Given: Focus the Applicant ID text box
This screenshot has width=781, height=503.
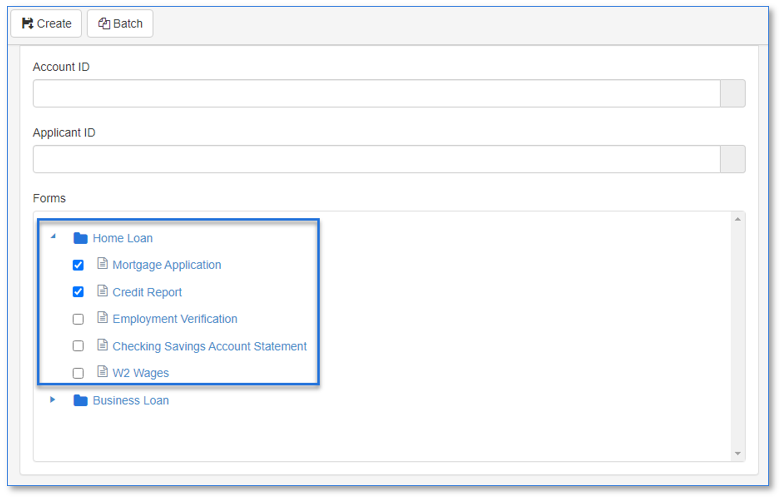Looking at the screenshot, I should pos(377,159).
